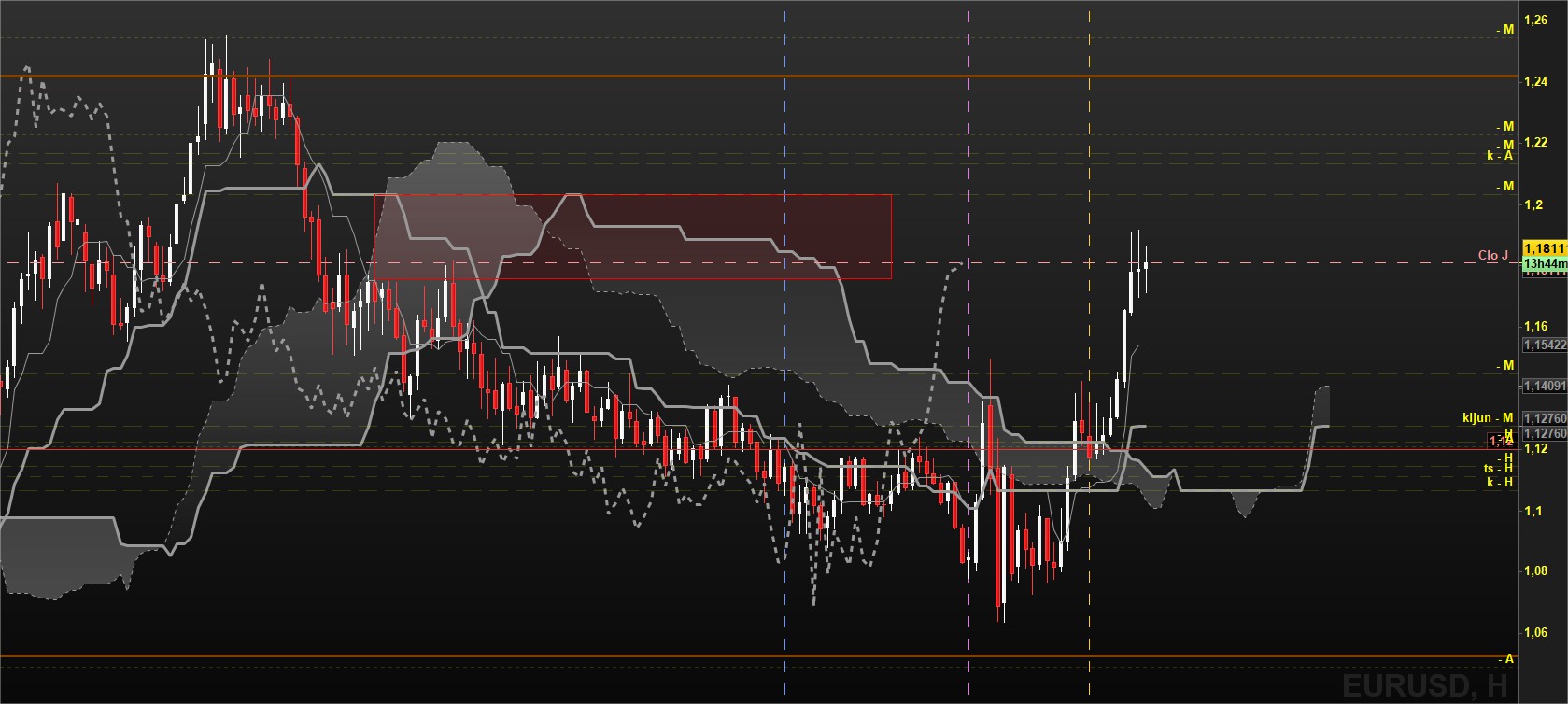Click the 1,26 price axis label

coord(1535,20)
